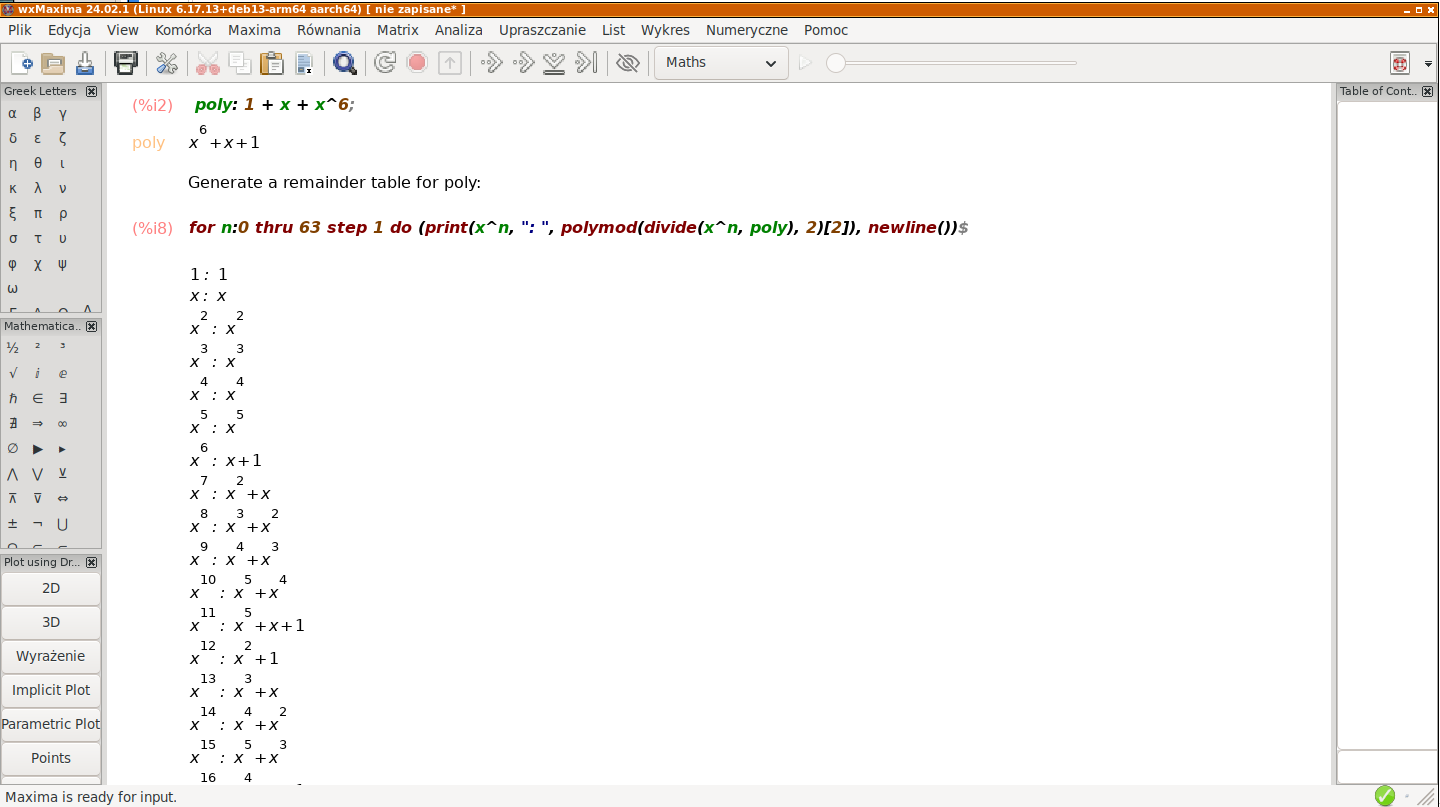Open the Maths cell style dropdown
This screenshot has width=1440, height=807.
point(721,63)
